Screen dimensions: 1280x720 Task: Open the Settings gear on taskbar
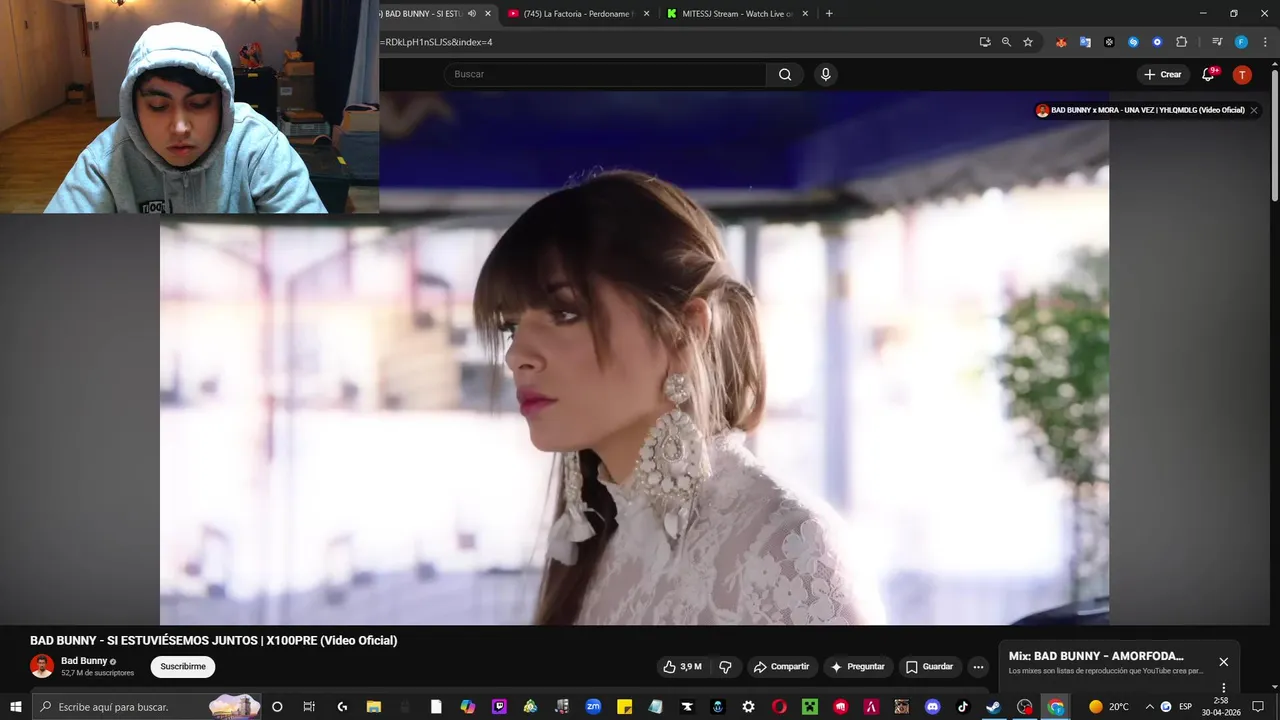pos(748,707)
